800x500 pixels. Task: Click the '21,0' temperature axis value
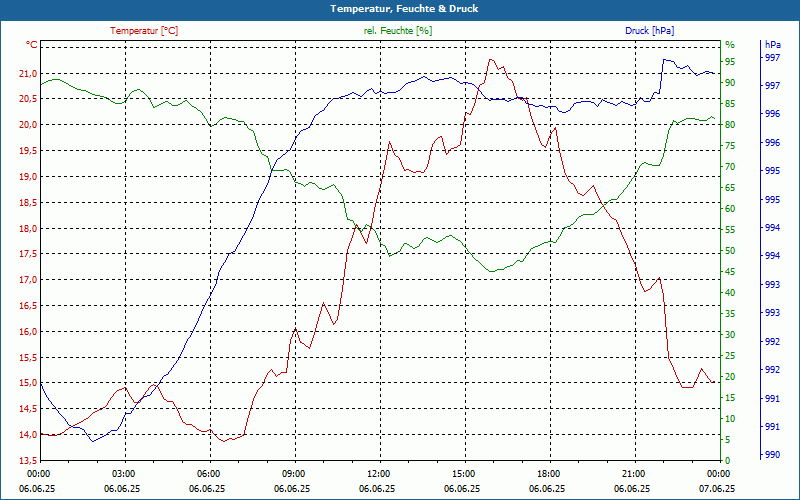coord(28,73)
